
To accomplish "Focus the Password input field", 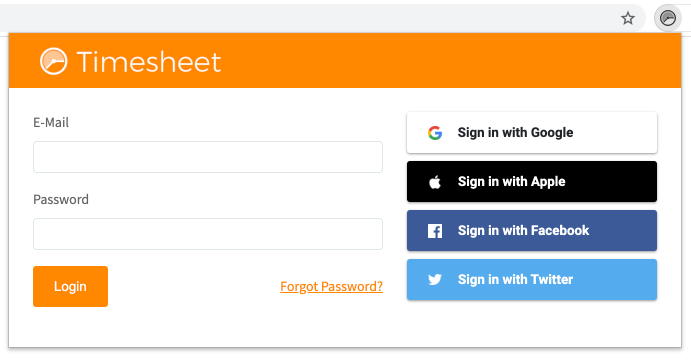I will click(x=208, y=234).
